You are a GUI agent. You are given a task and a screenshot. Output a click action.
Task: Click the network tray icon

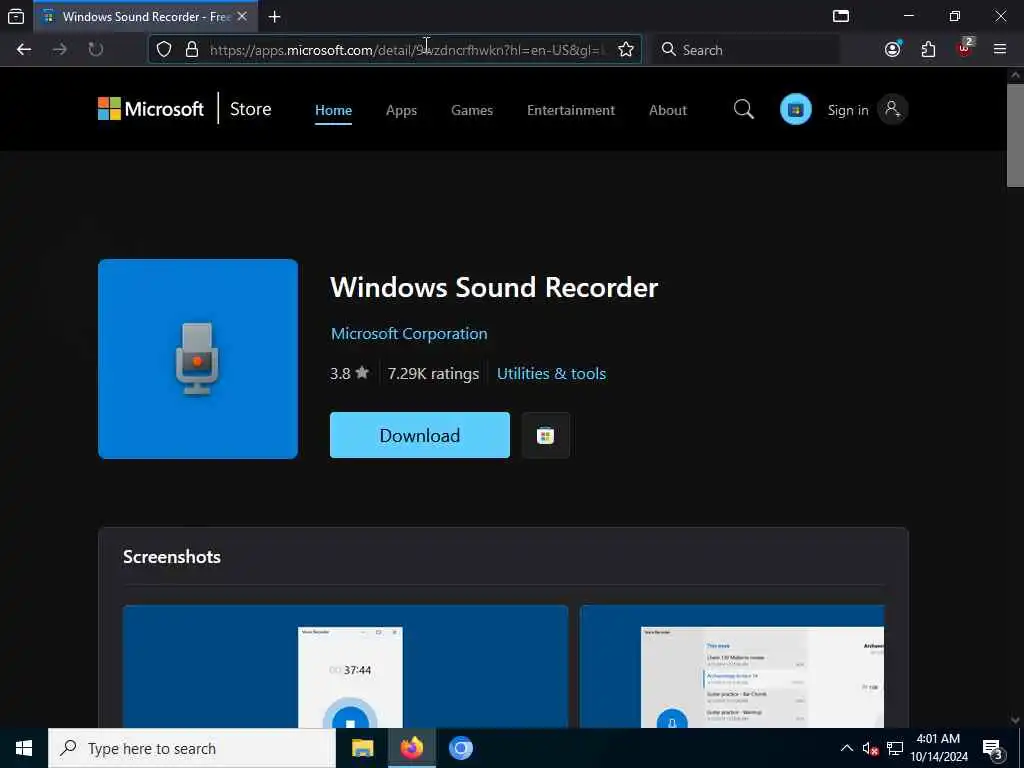895,748
